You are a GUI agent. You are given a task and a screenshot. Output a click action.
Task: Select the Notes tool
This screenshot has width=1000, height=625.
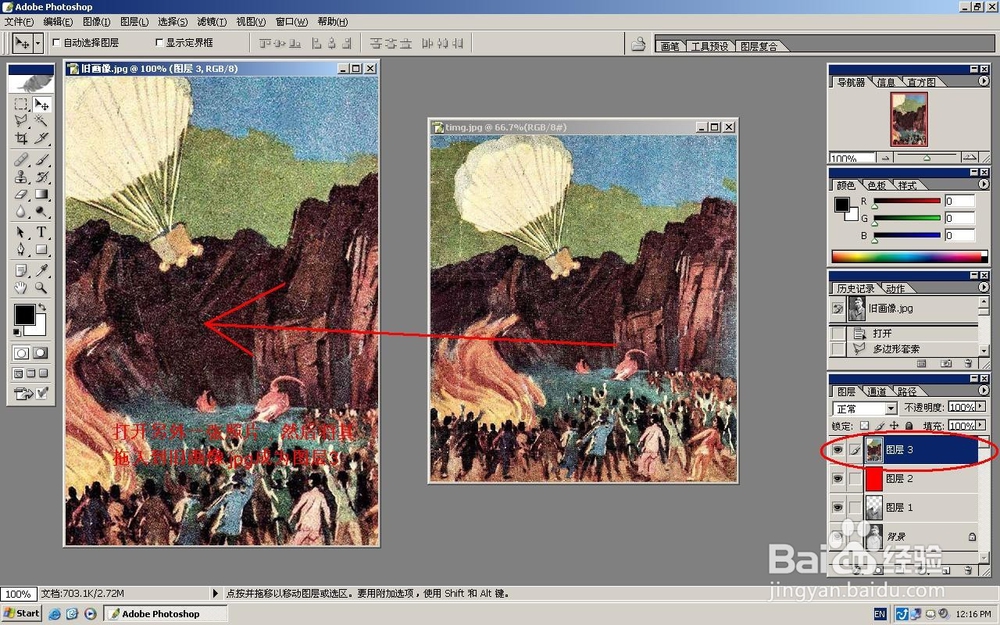coord(20,270)
